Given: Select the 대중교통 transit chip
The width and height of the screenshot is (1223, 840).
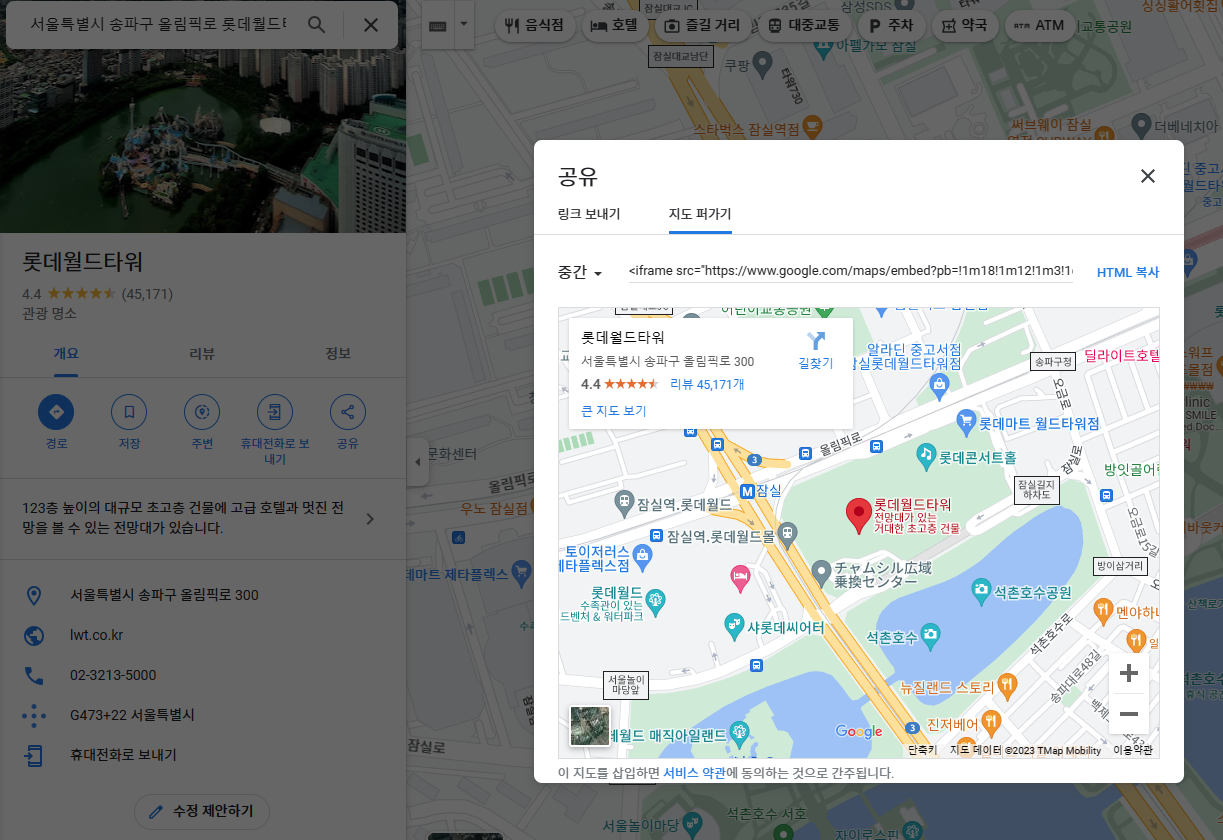Looking at the screenshot, I should (804, 26).
